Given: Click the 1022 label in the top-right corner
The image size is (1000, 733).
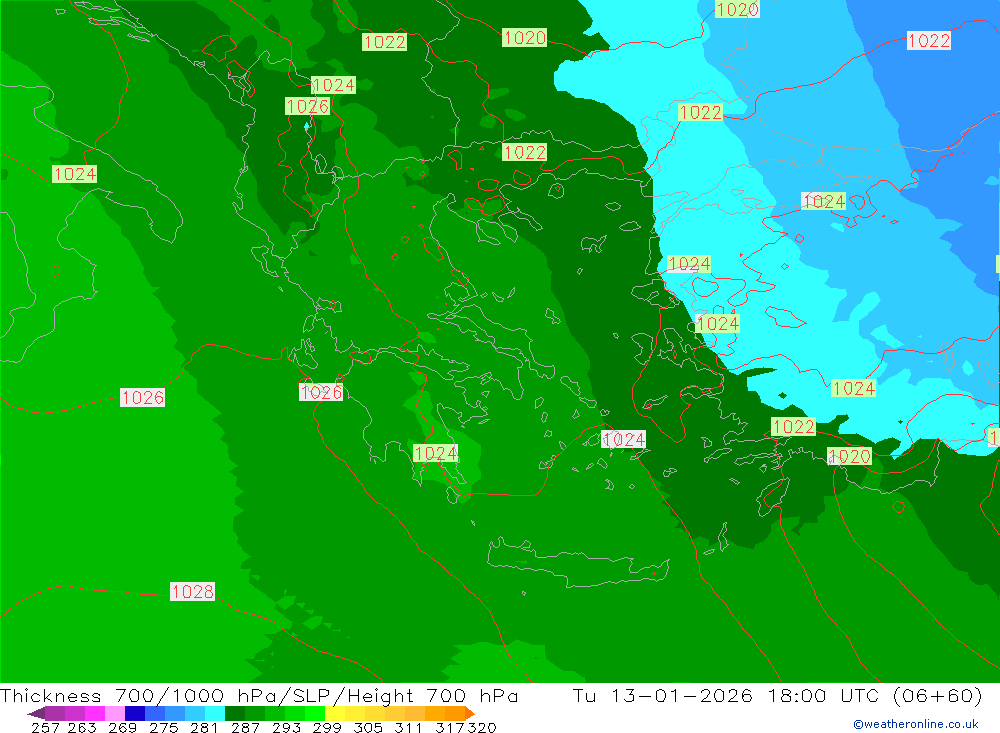Looking at the screenshot, I should coord(929,41).
